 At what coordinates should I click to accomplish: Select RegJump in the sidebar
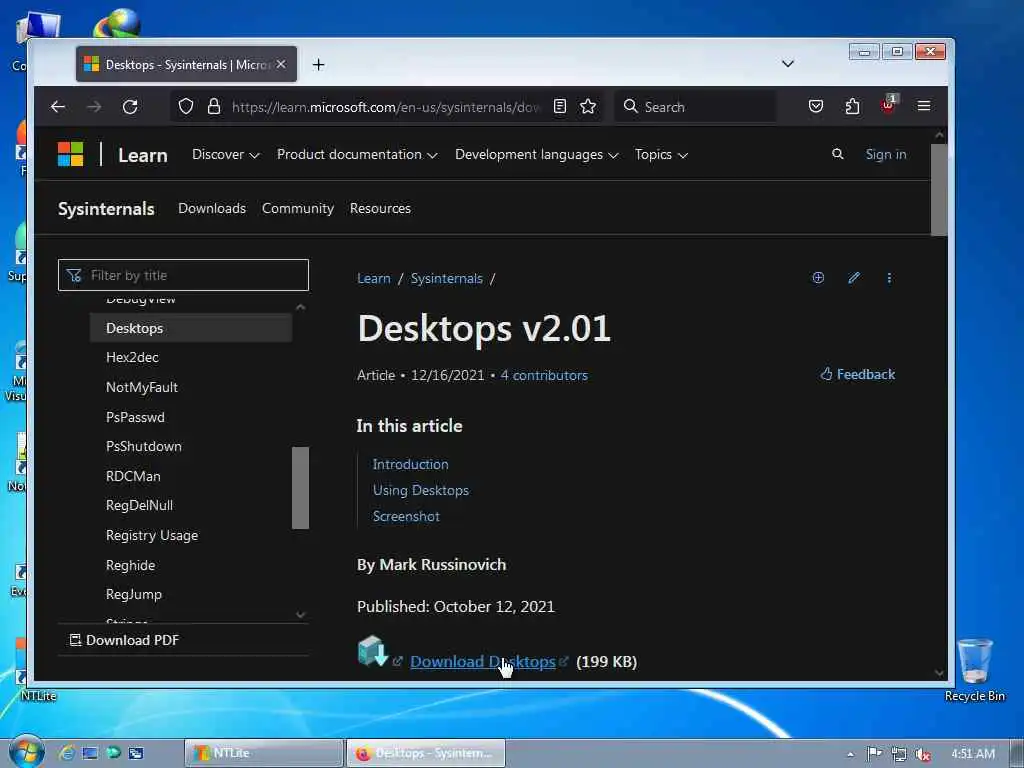click(134, 594)
